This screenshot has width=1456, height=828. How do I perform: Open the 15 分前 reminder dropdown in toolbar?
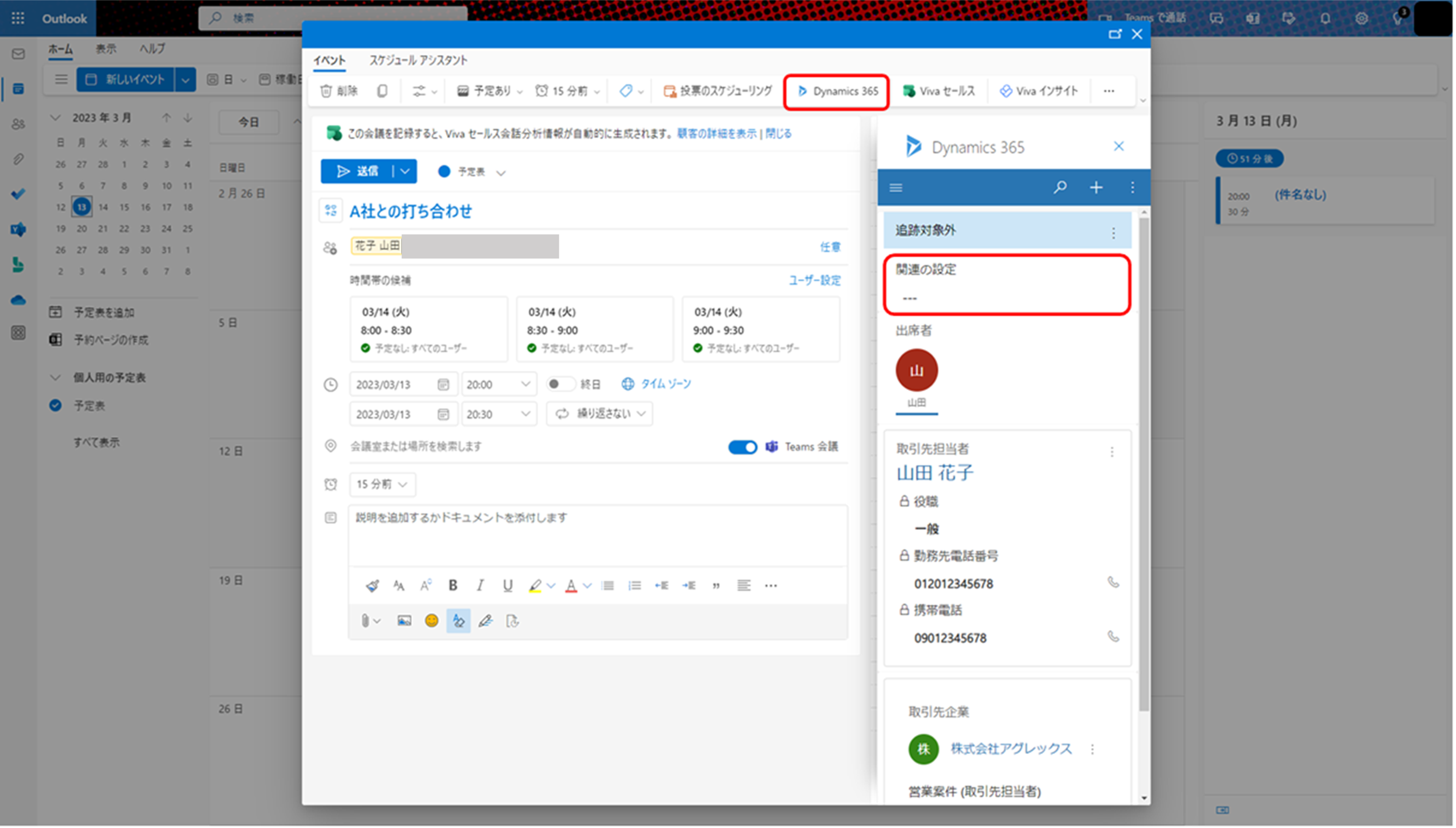point(568,91)
